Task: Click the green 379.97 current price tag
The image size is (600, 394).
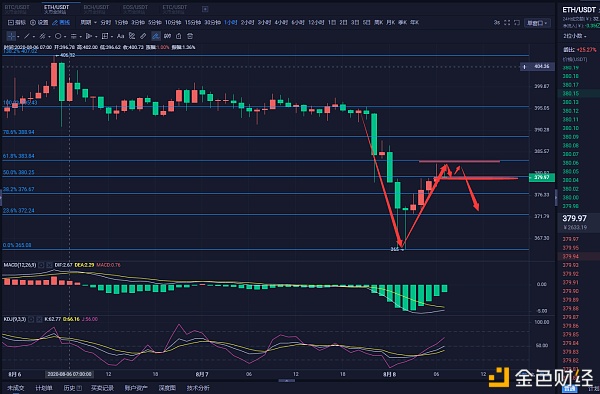Action: pos(542,177)
